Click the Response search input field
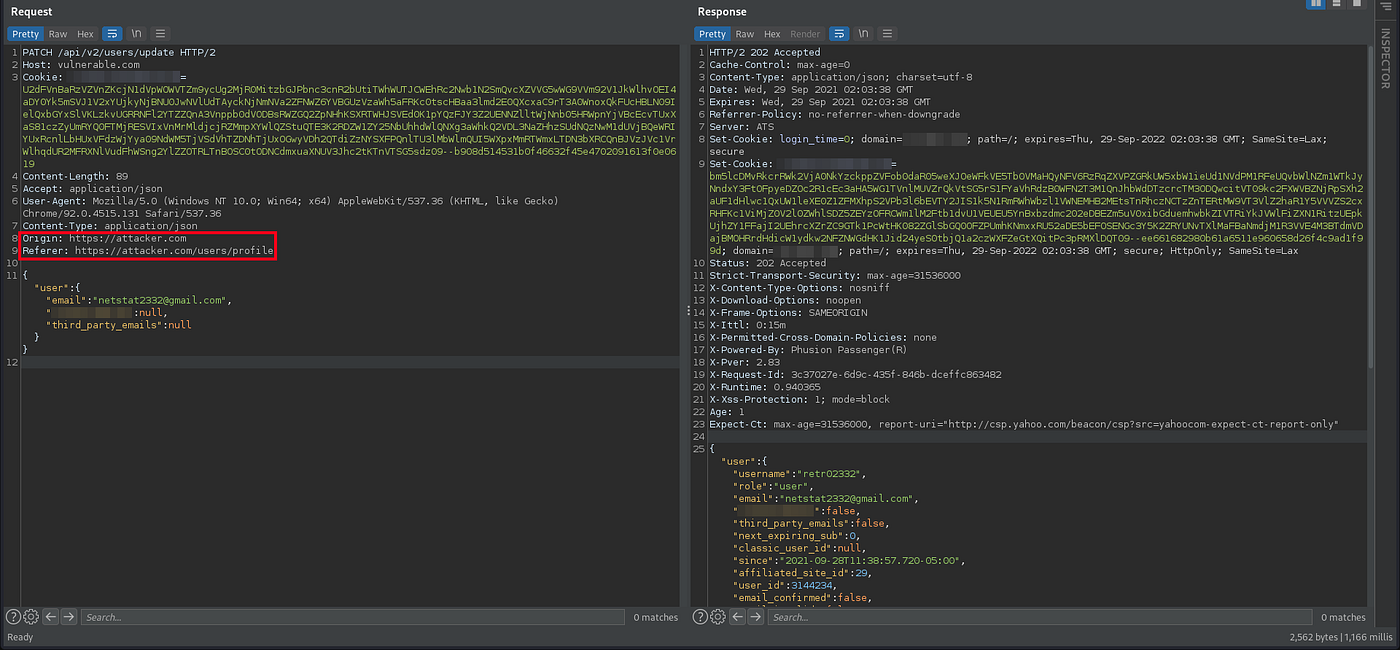This screenshot has height=650, width=1400. (x=1040, y=617)
